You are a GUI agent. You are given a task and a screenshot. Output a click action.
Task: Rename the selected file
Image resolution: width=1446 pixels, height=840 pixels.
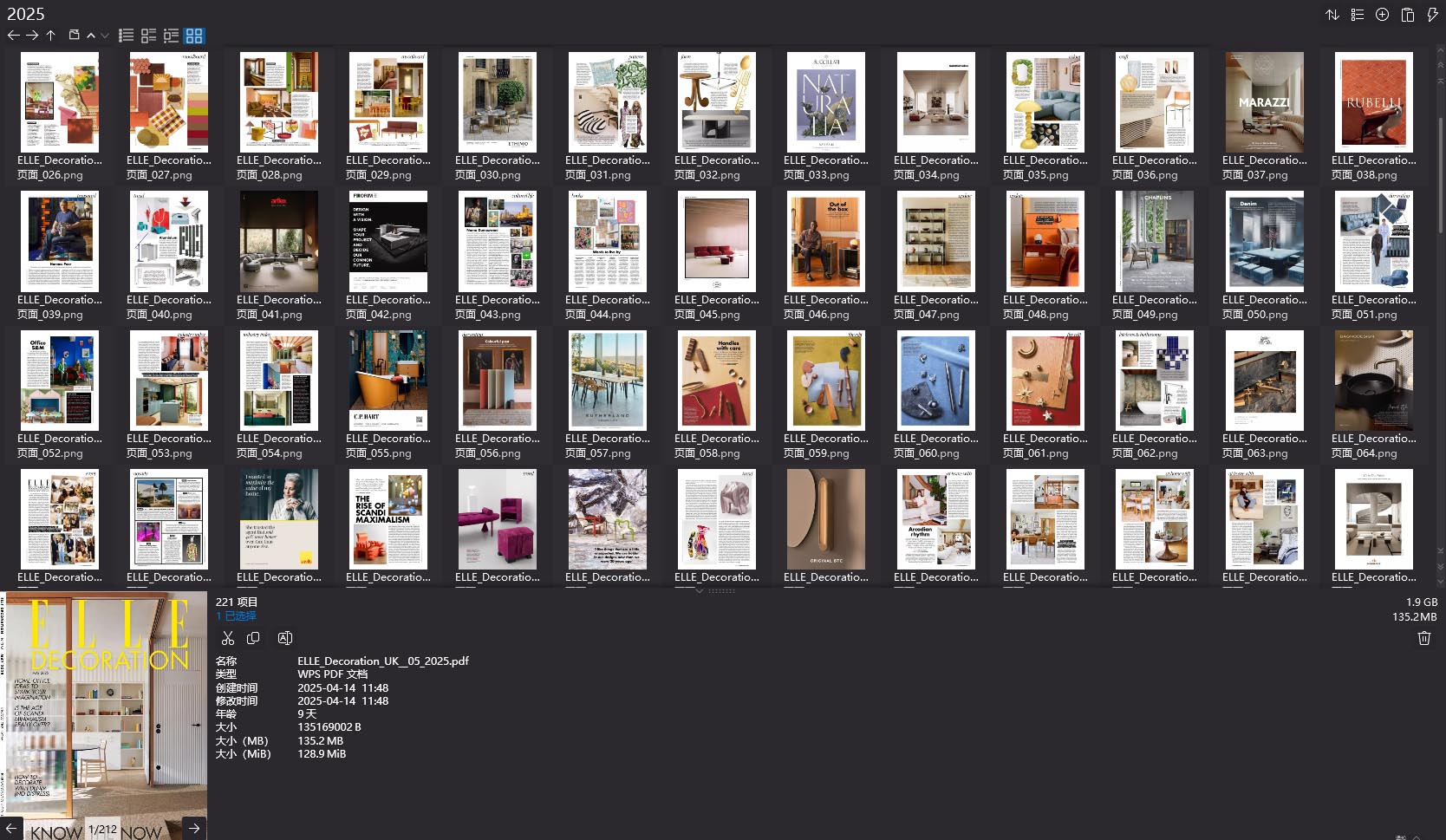pyautogui.click(x=284, y=638)
